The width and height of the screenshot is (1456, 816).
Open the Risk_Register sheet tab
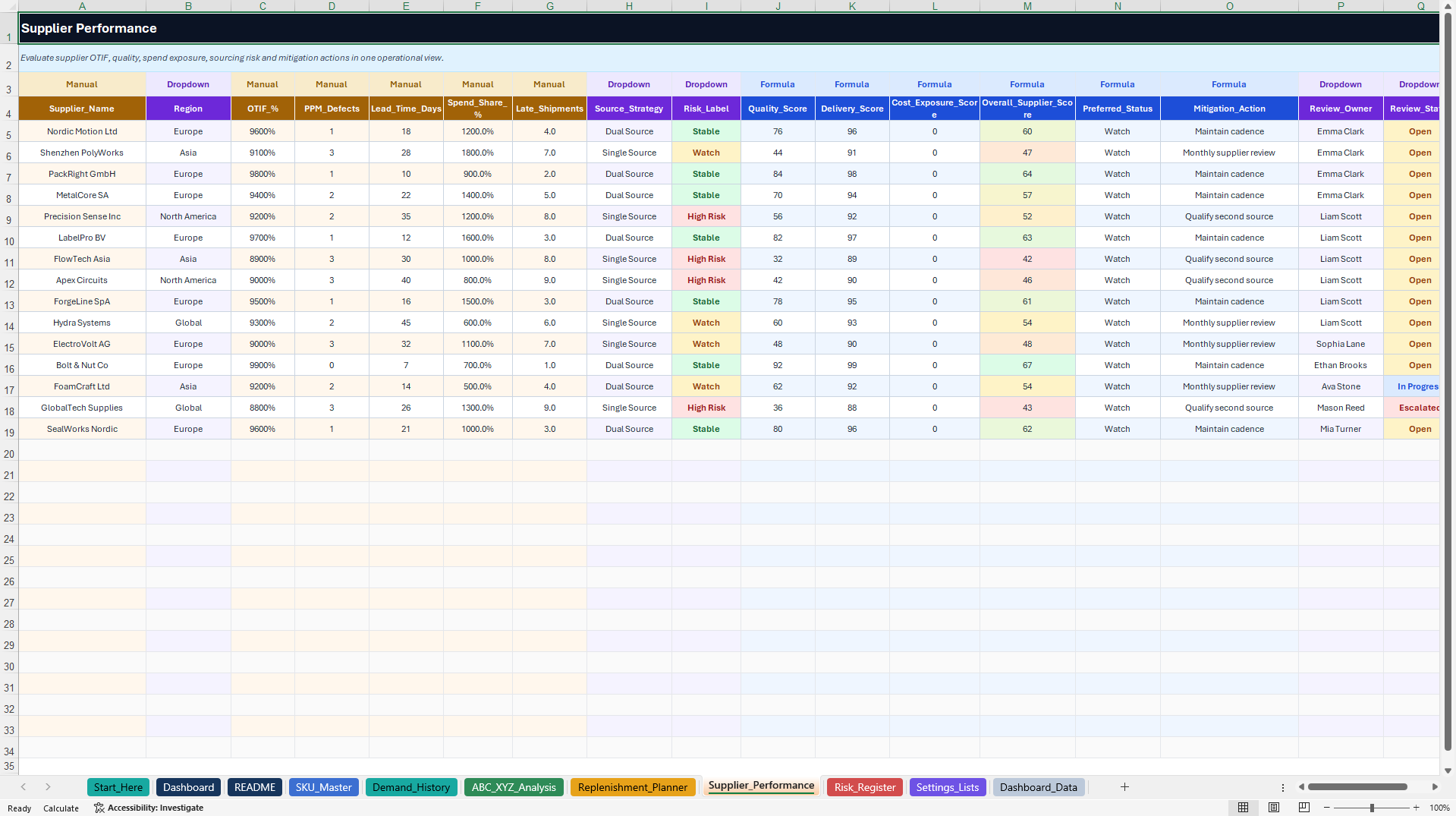[x=865, y=787]
